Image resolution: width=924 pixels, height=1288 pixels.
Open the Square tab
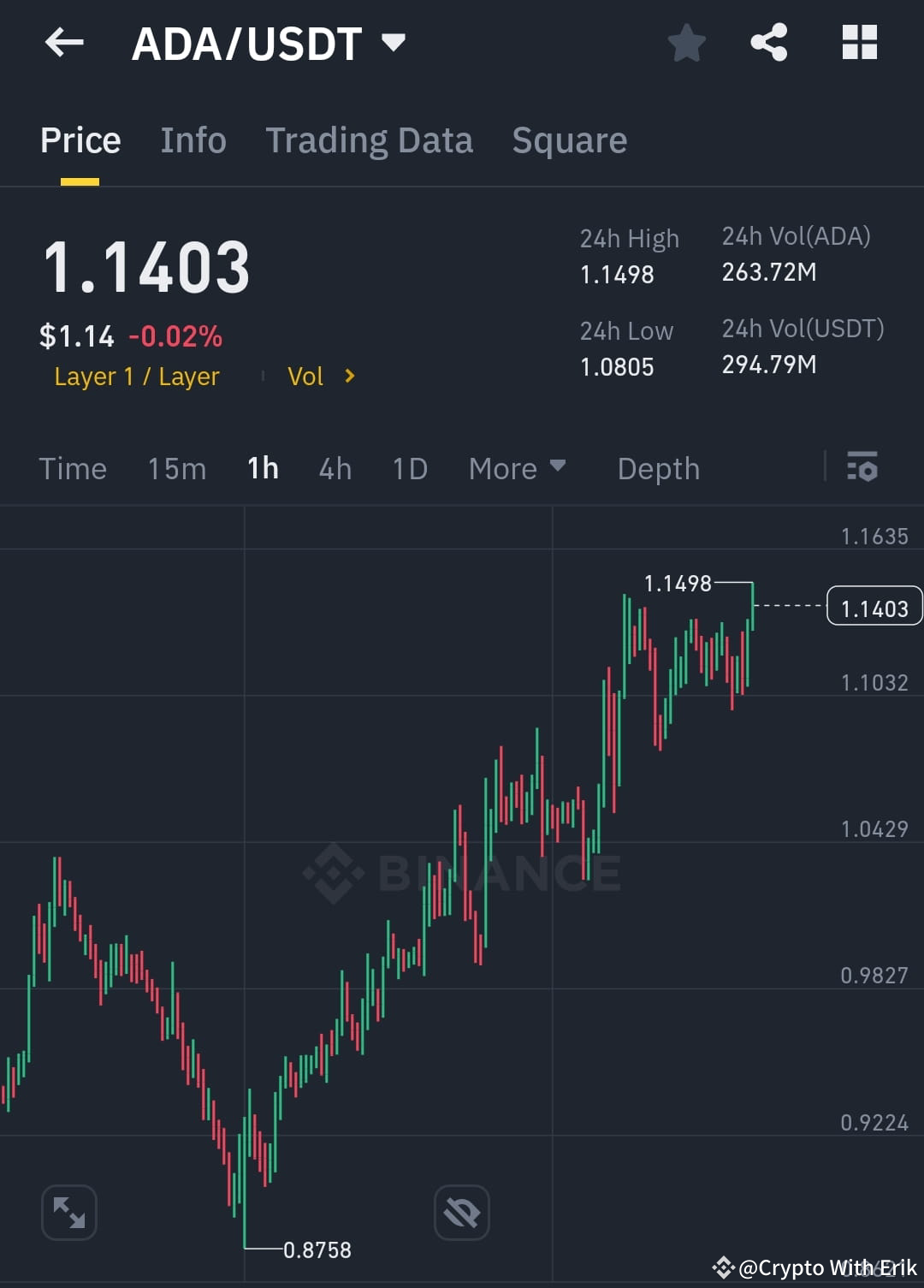[569, 139]
